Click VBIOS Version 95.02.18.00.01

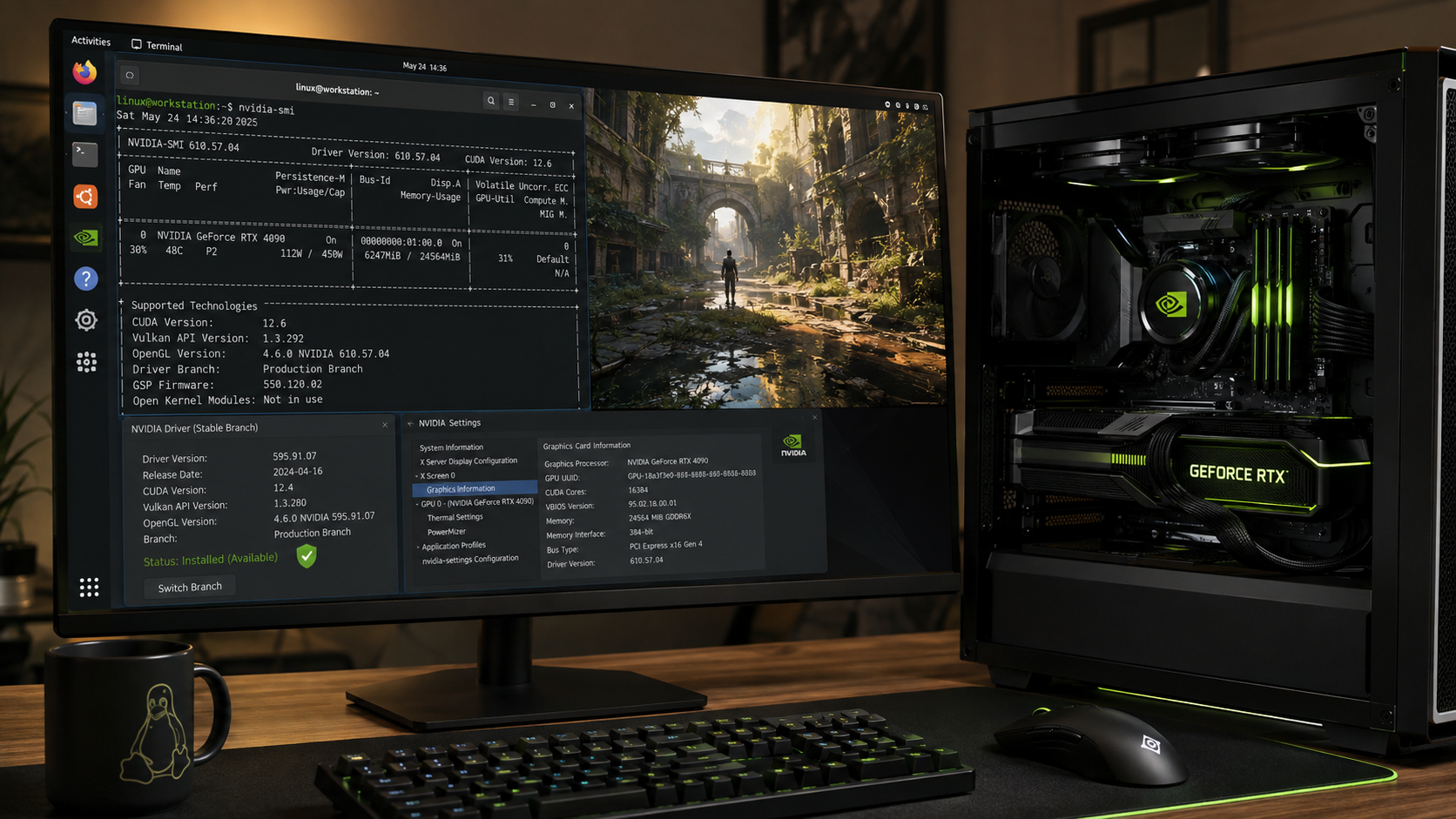(652, 504)
